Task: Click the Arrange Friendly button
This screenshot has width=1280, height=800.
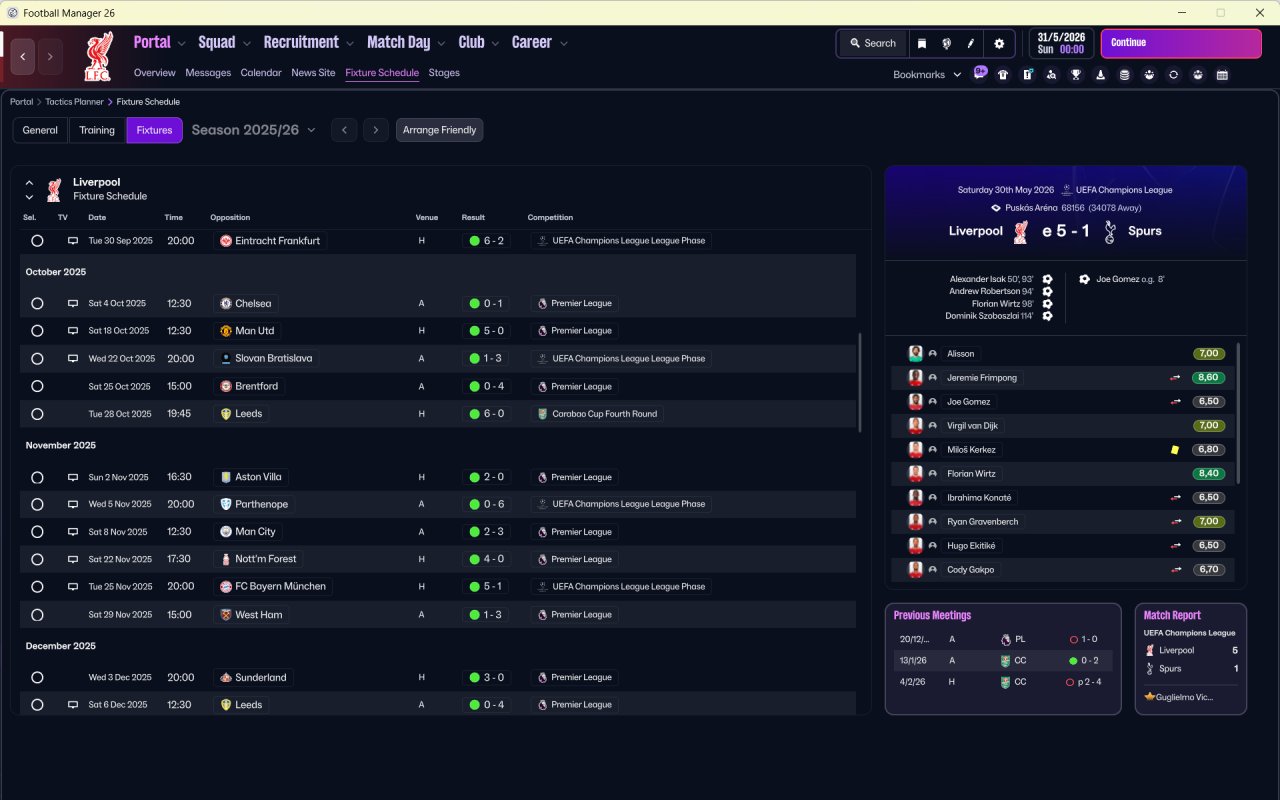Action: click(x=439, y=130)
